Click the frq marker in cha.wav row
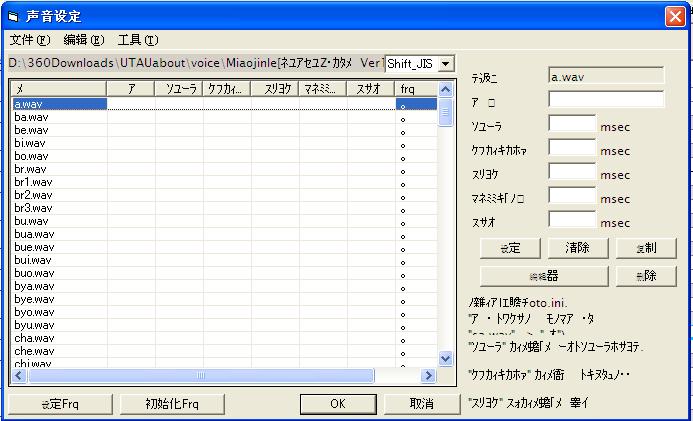Image resolution: width=693 pixels, height=421 pixels. pyautogui.click(x=403, y=341)
